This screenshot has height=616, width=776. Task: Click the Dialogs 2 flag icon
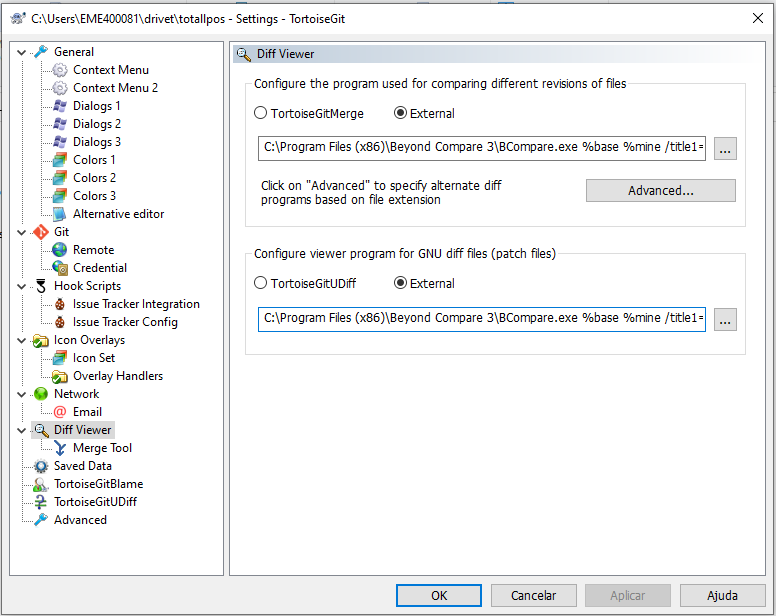(x=59, y=124)
